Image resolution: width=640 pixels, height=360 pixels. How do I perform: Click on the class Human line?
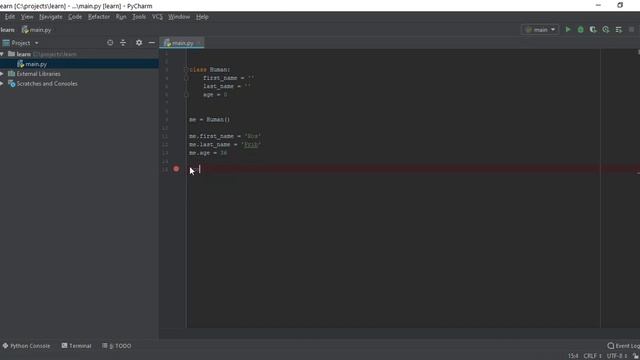[x=210, y=70]
